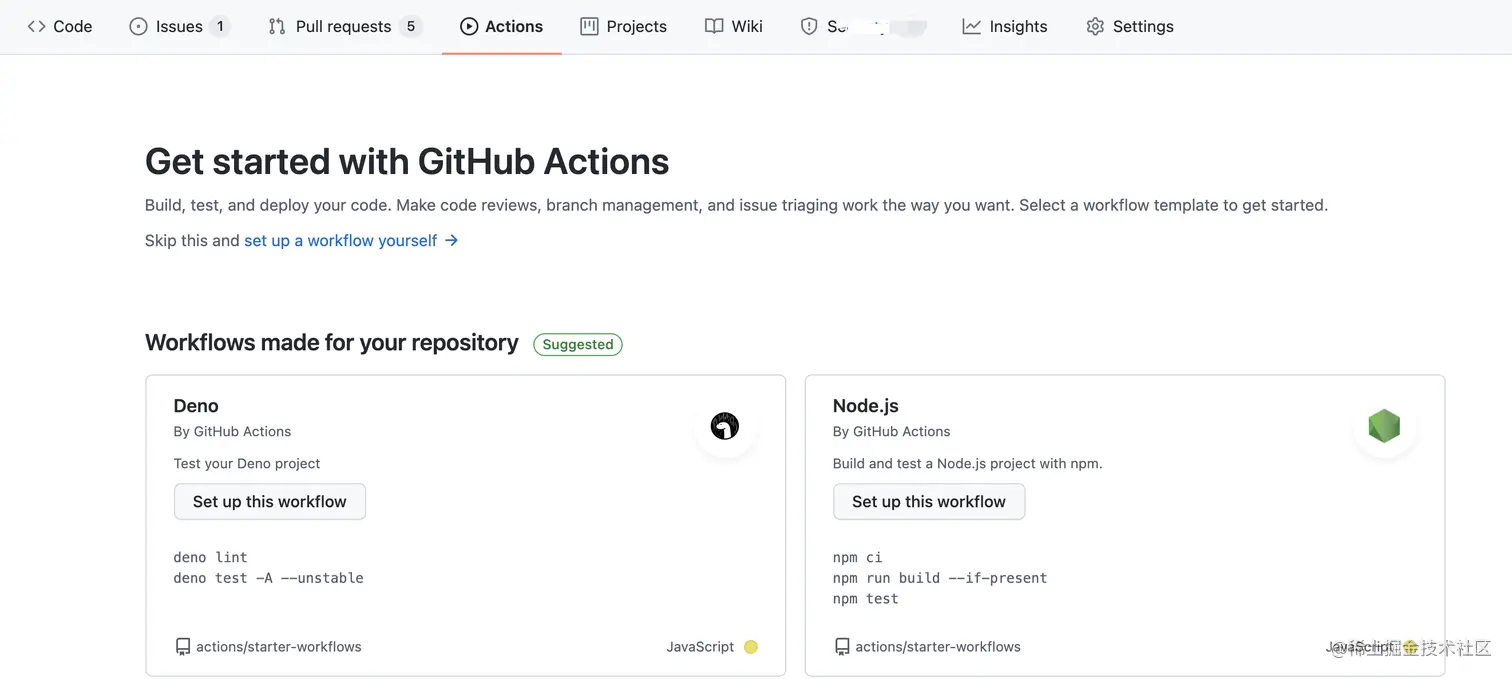Screen dimensions: 1512x679
Task: Click the Pull requests branch icon
Action: (277, 27)
